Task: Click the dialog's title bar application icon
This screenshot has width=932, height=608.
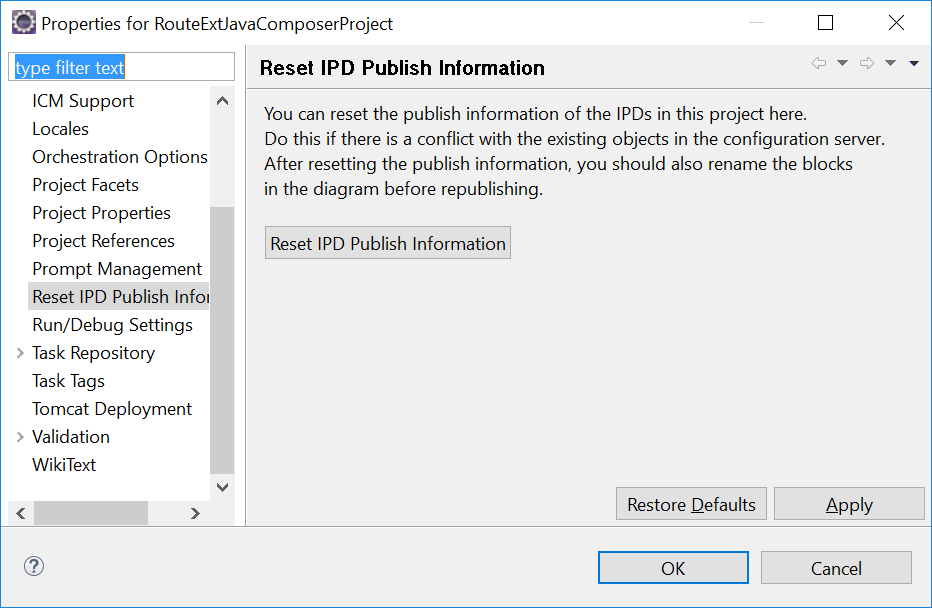Action: point(22,21)
